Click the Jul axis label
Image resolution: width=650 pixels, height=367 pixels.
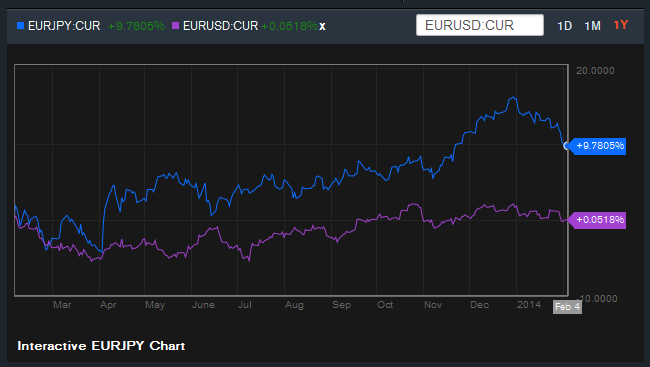245,305
